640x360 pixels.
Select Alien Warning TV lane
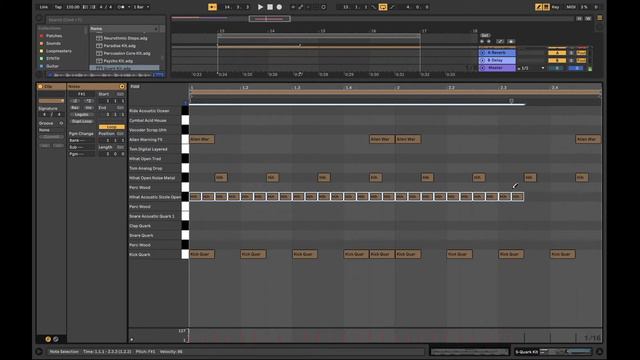tap(155, 140)
